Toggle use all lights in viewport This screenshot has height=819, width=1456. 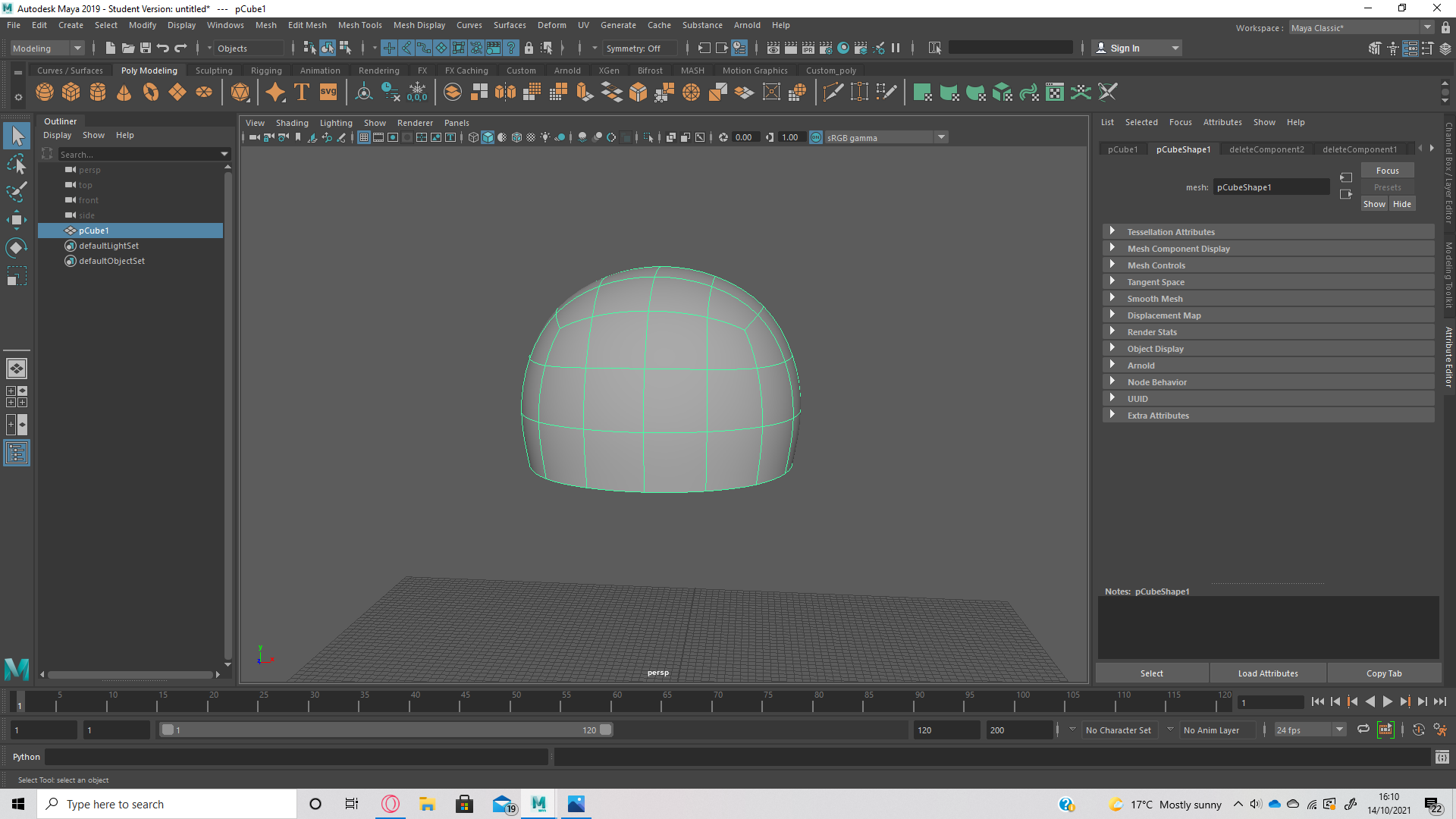pyautogui.click(x=545, y=137)
